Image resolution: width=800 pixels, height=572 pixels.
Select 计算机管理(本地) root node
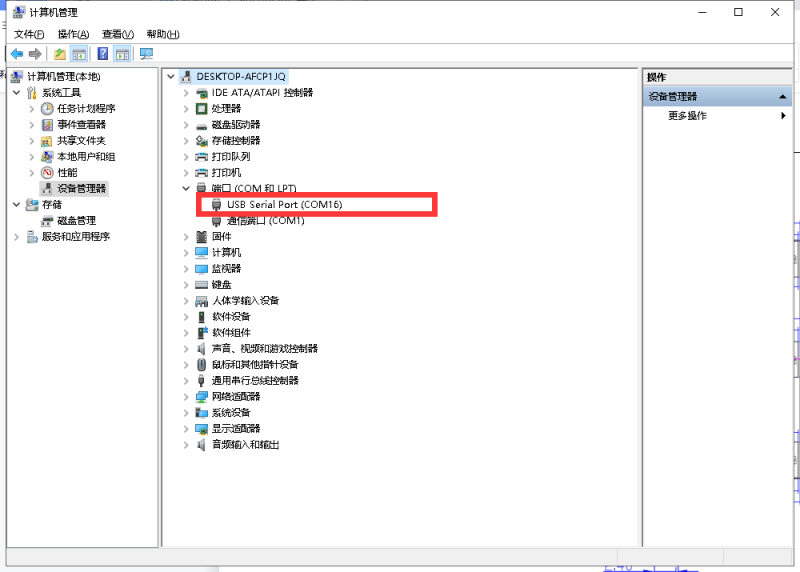point(64,77)
